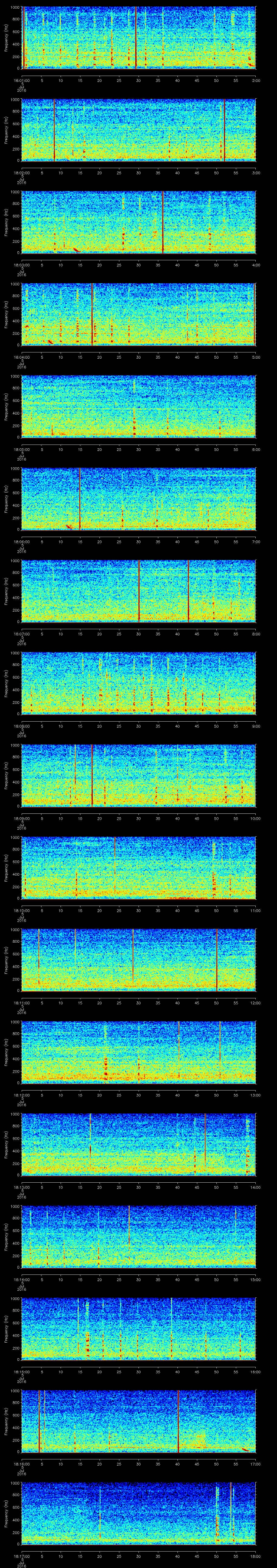Click the 18:10:00 spectrogram plot
The image size is (277, 1568).
[139, 868]
